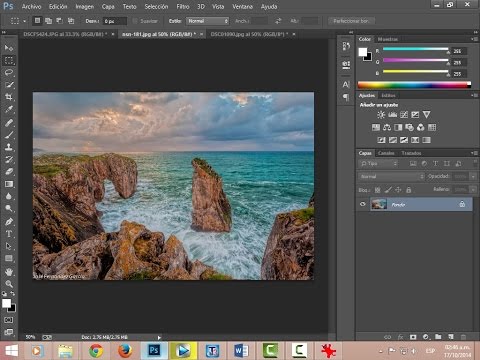Switch to the Canales tab
This screenshot has height=360, width=480.
tap(386, 153)
